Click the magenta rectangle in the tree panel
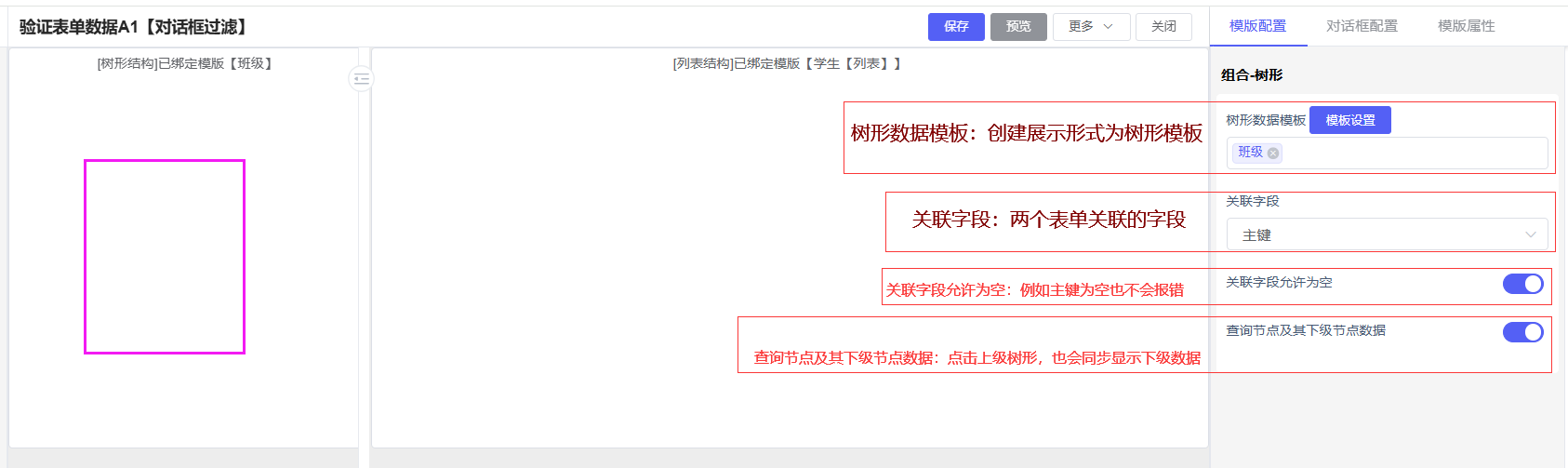Screen dimensions: 1568x468 165,257
